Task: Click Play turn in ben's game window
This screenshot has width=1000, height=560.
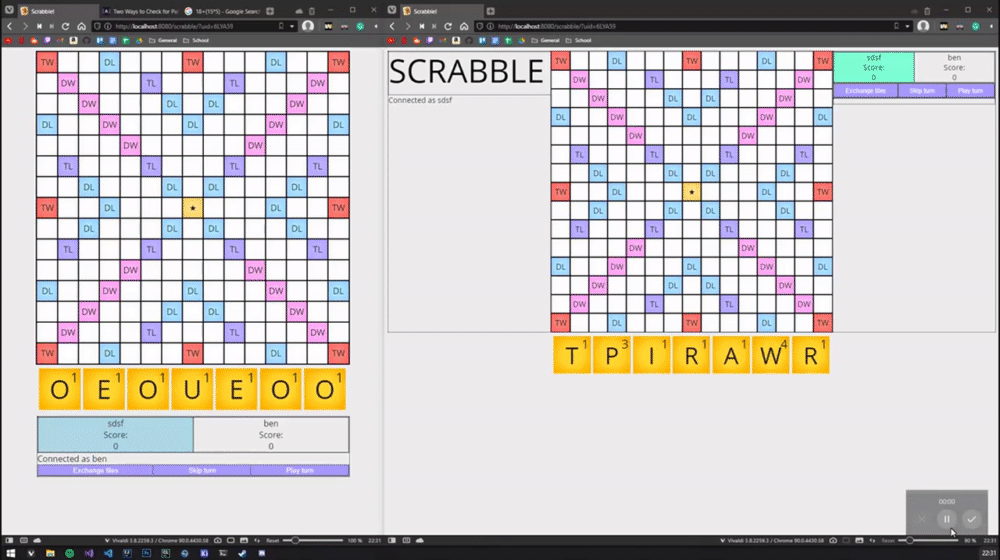Action: coord(299,470)
